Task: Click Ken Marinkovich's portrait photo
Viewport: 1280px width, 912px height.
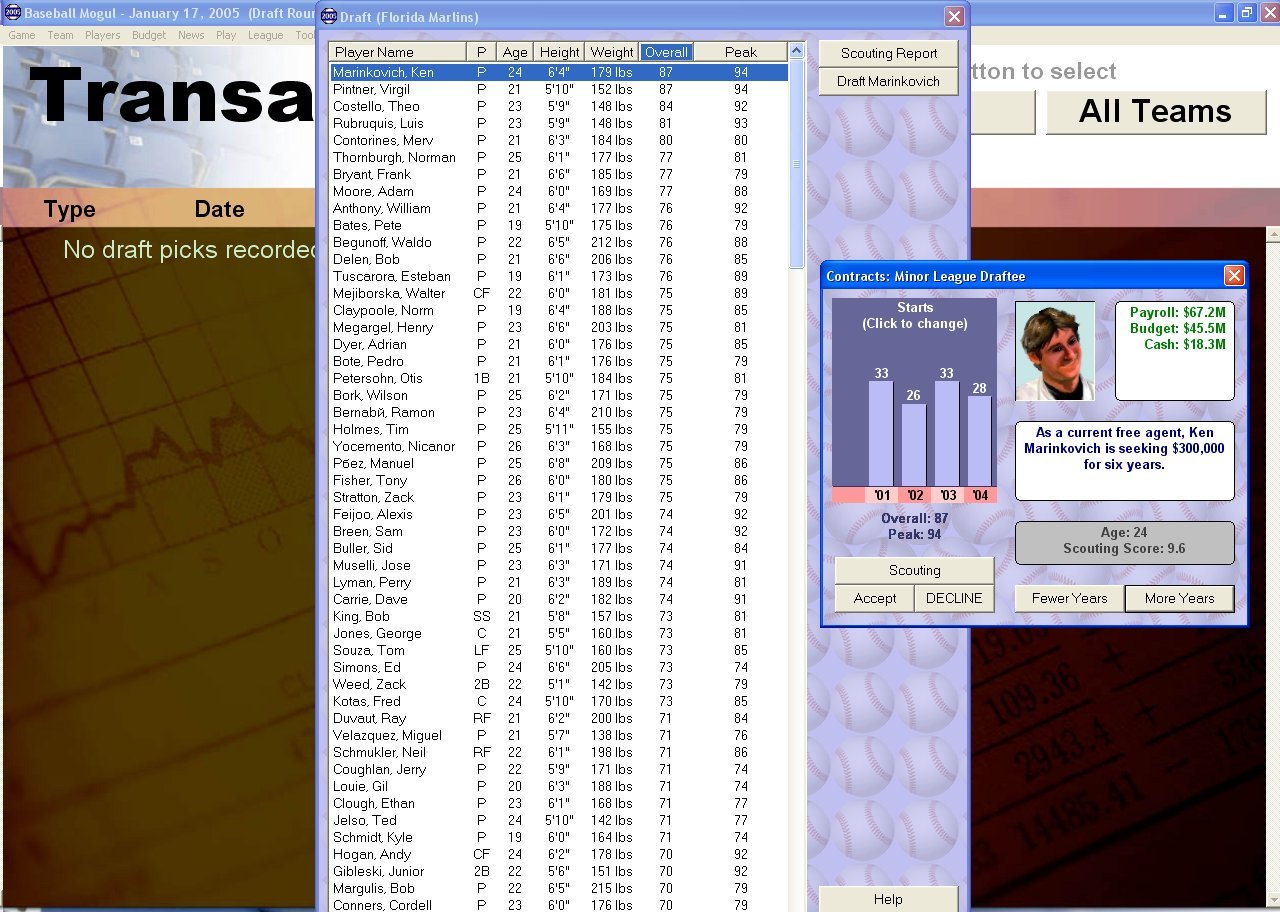Action: [1055, 351]
